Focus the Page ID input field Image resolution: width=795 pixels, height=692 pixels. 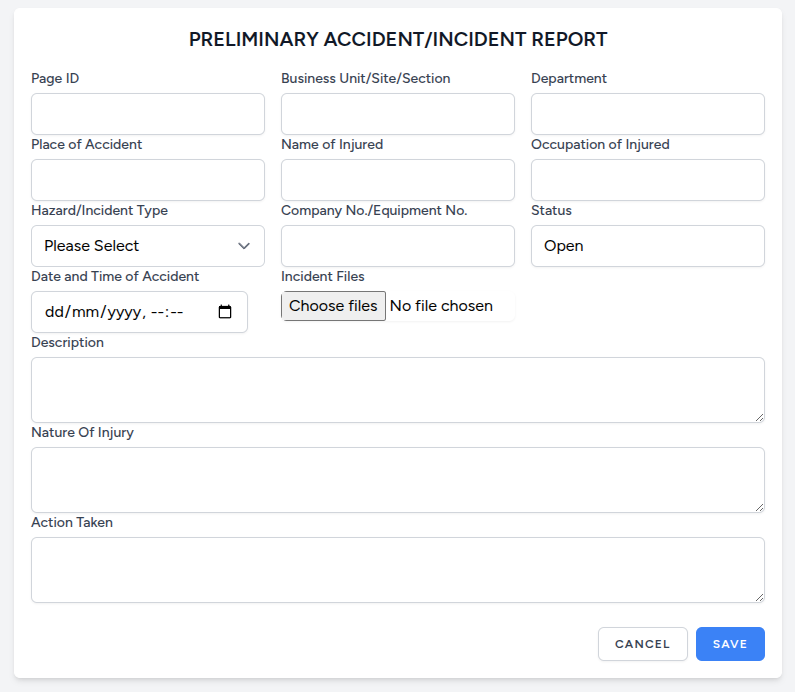click(x=148, y=114)
